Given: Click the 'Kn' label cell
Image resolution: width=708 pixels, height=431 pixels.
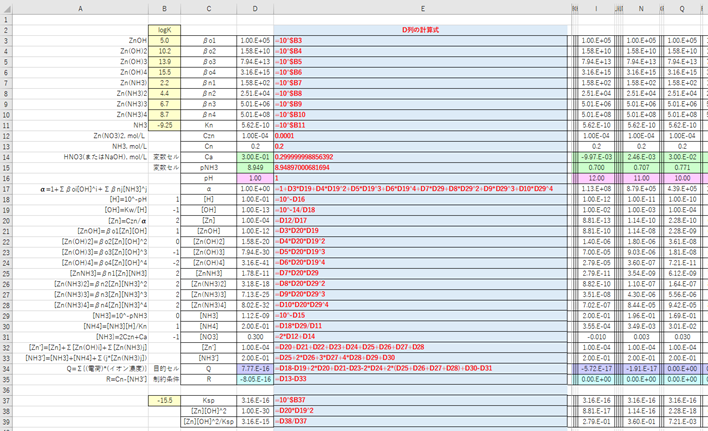Looking at the screenshot, I should (x=209, y=125).
